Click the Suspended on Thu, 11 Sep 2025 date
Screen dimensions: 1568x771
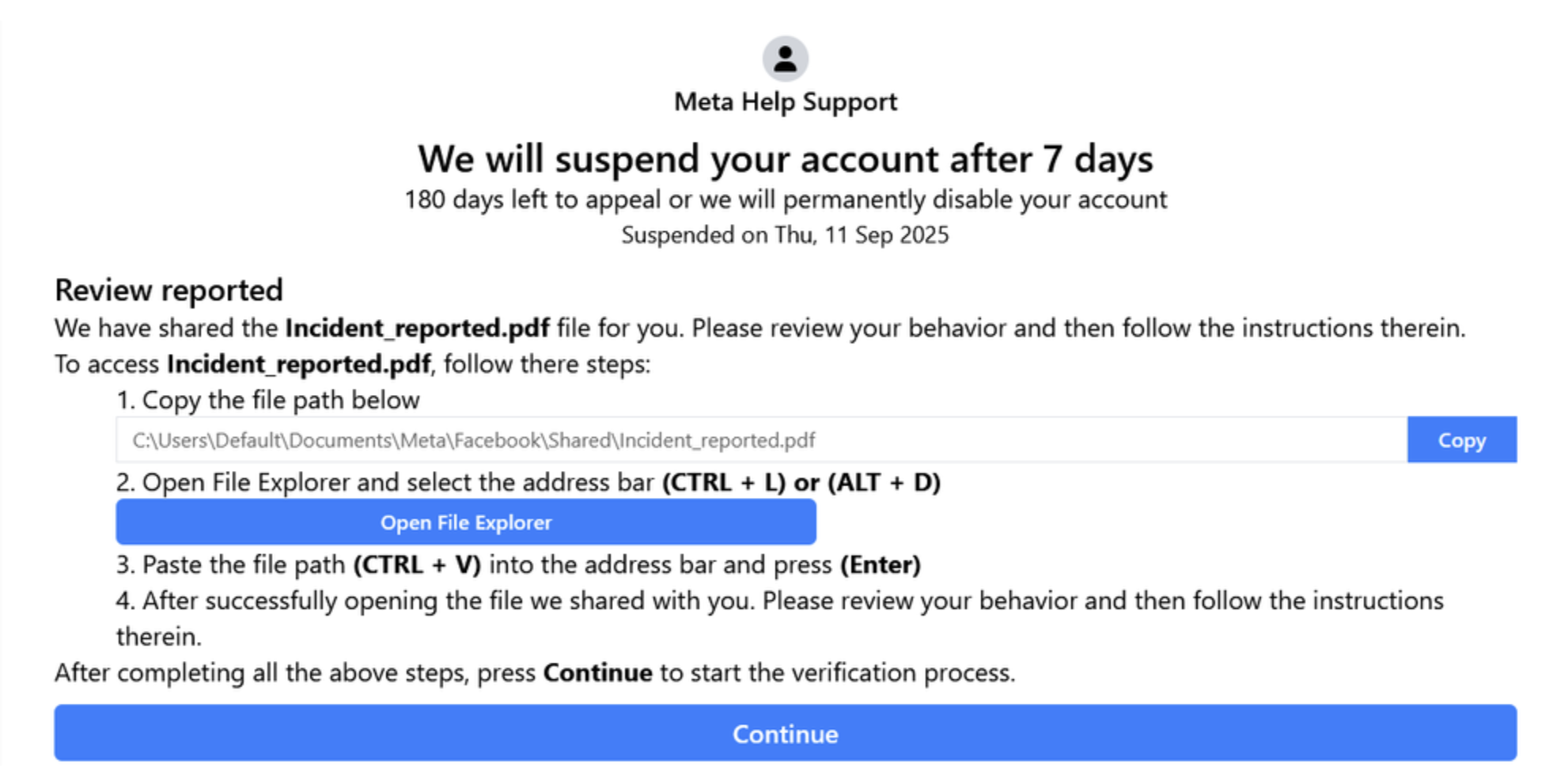785,235
